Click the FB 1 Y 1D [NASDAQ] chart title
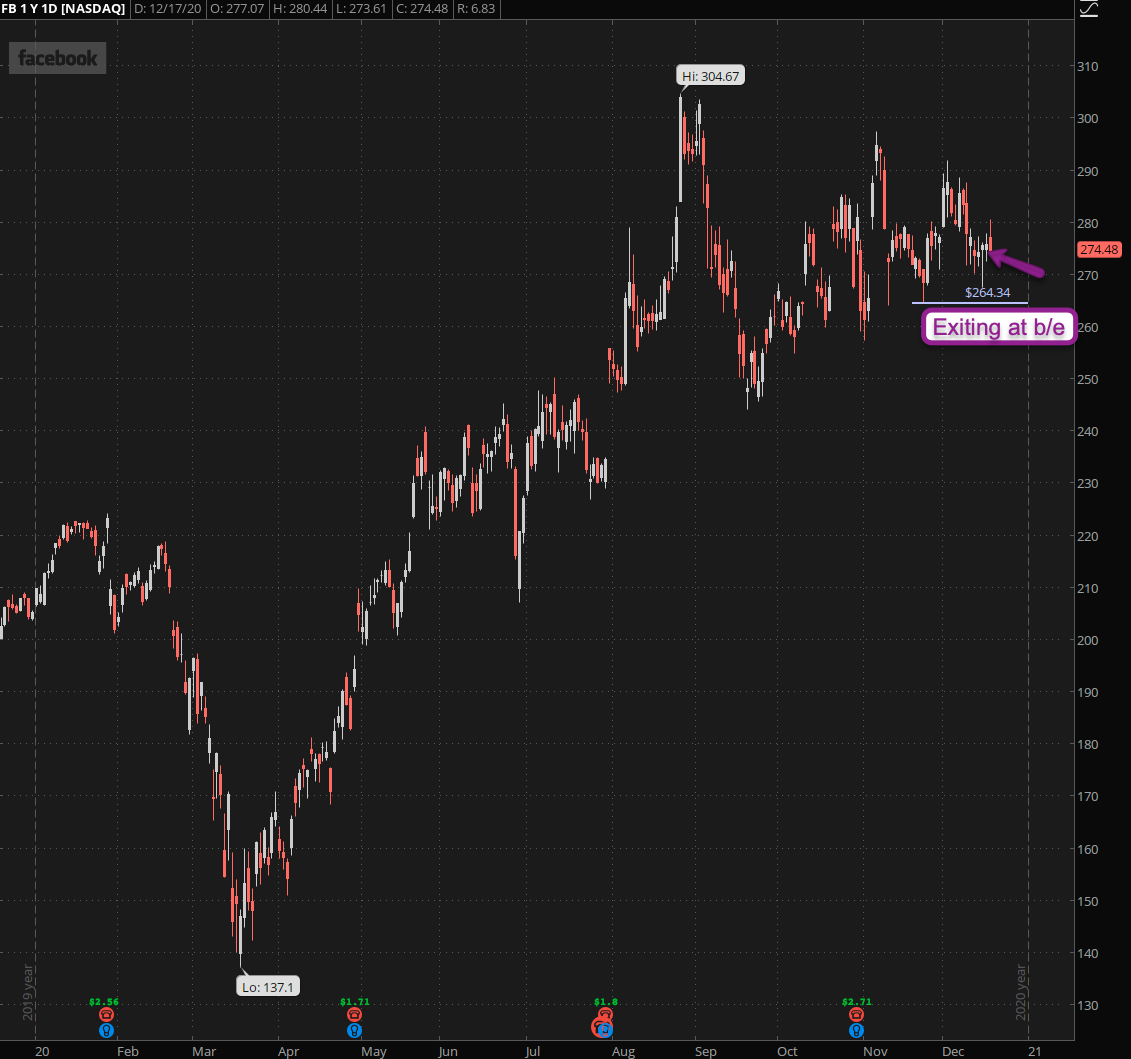The height and width of the screenshot is (1059, 1131). 63,9
